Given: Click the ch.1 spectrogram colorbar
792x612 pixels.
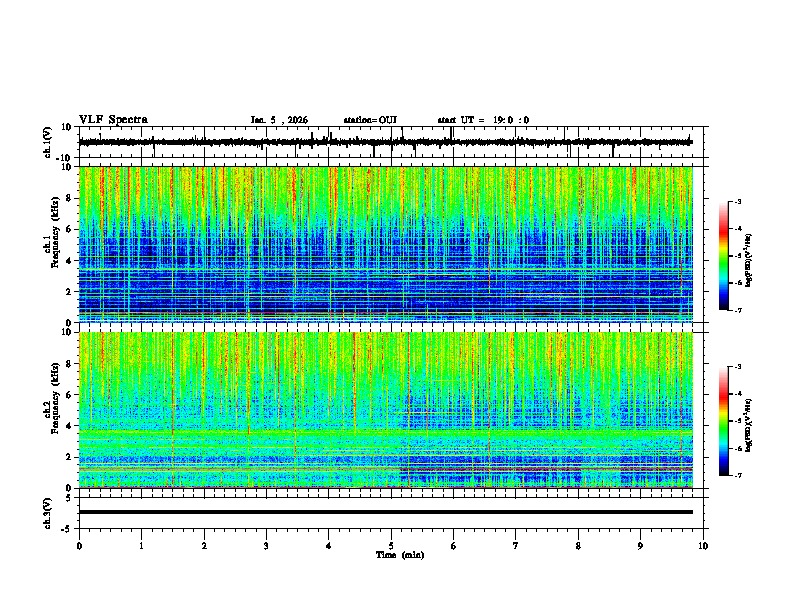Looking at the screenshot, I should tap(723, 256).
